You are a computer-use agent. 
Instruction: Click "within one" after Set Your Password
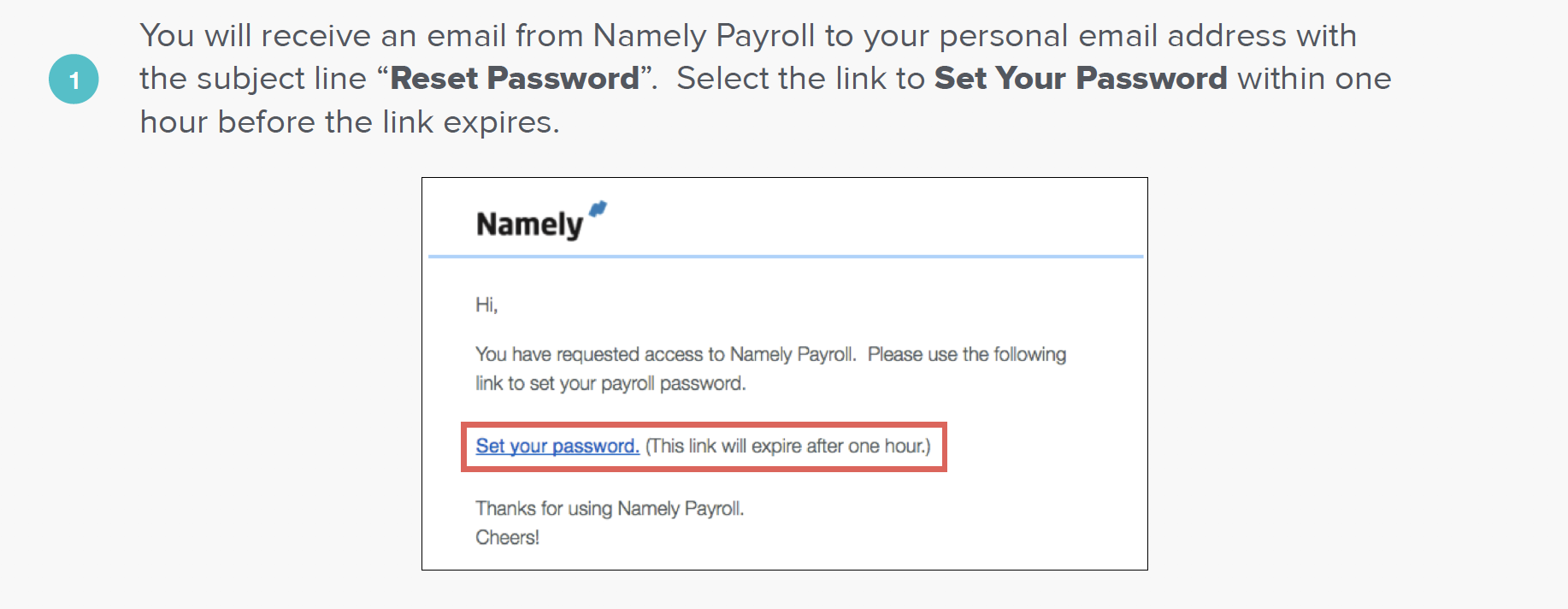pyautogui.click(x=1314, y=79)
